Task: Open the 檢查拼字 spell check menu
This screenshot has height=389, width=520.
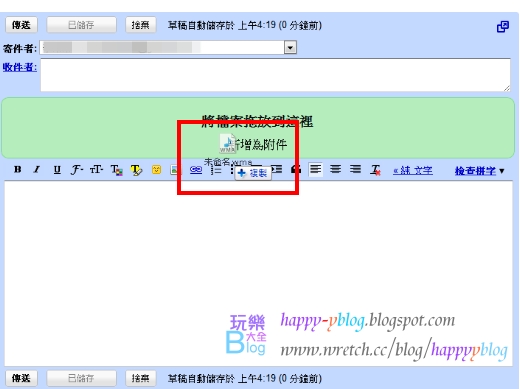Action: 479,171
